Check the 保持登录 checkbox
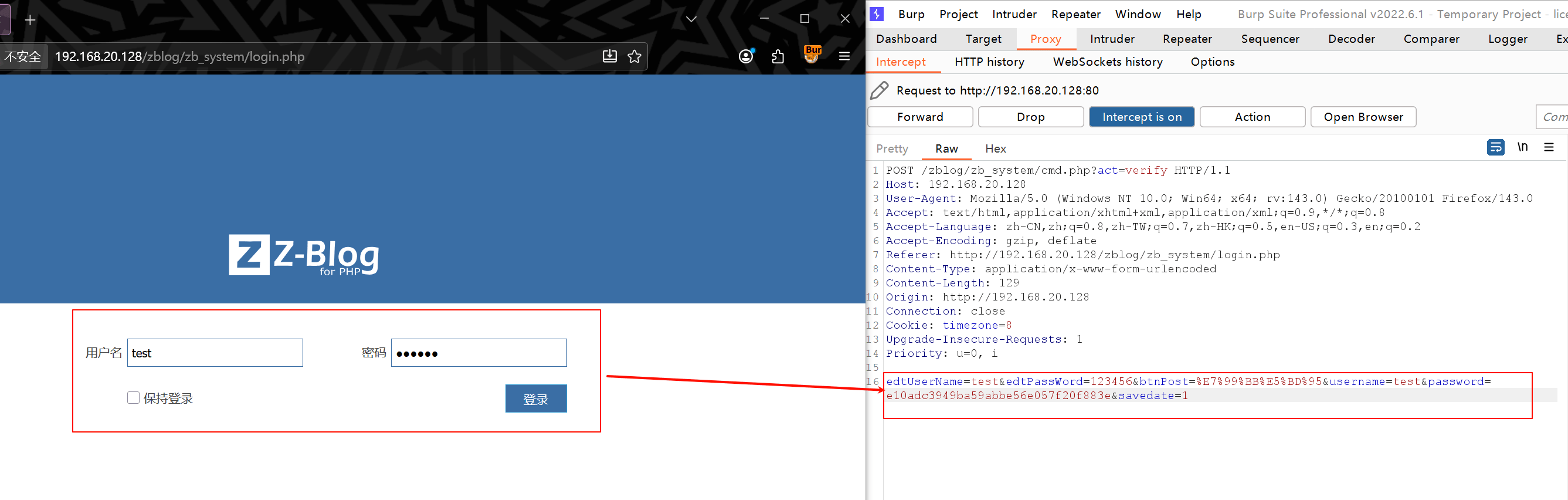Viewport: 1568px width, 500px height. click(x=133, y=398)
